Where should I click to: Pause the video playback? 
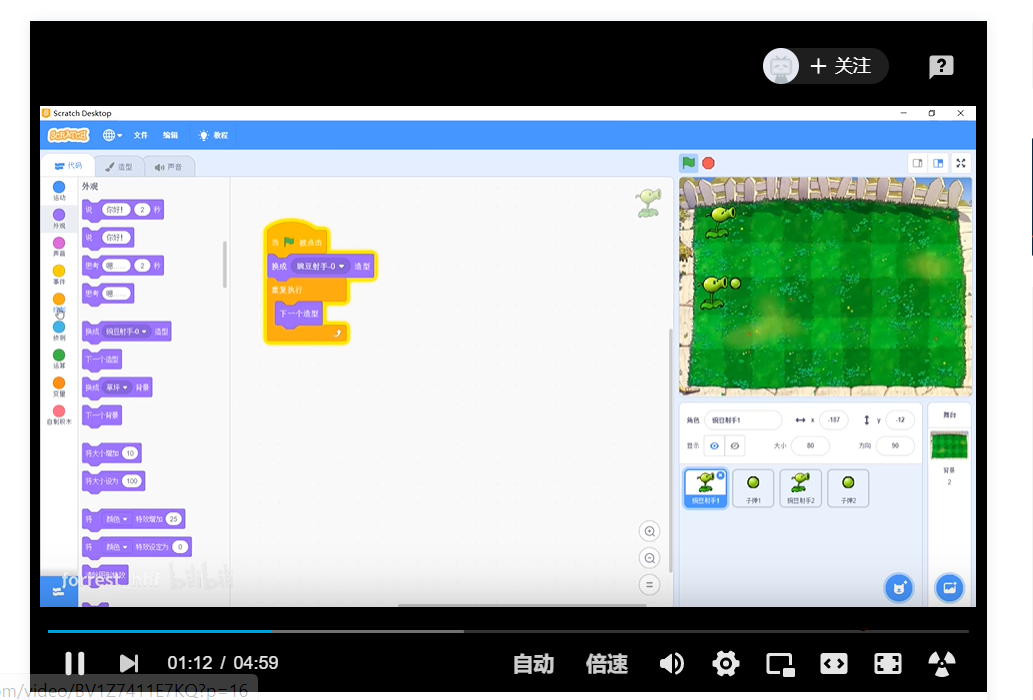[x=74, y=663]
